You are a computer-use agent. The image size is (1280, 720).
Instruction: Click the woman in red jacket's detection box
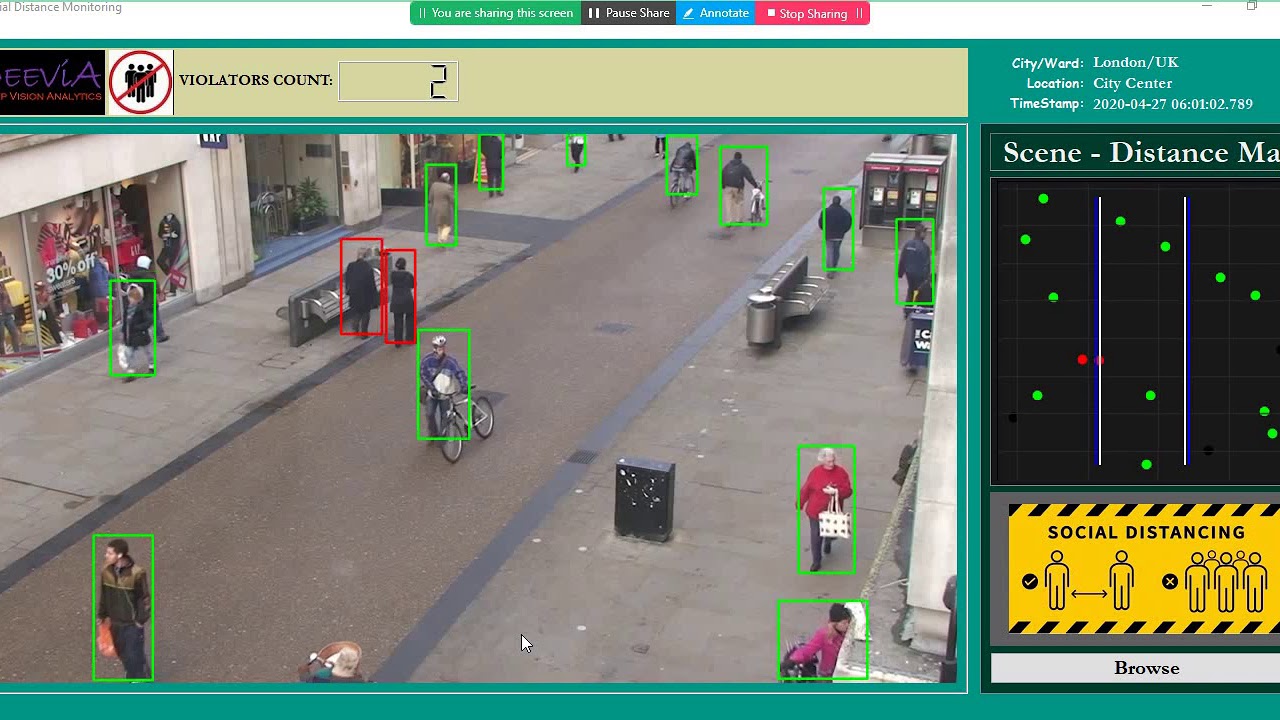pos(826,510)
